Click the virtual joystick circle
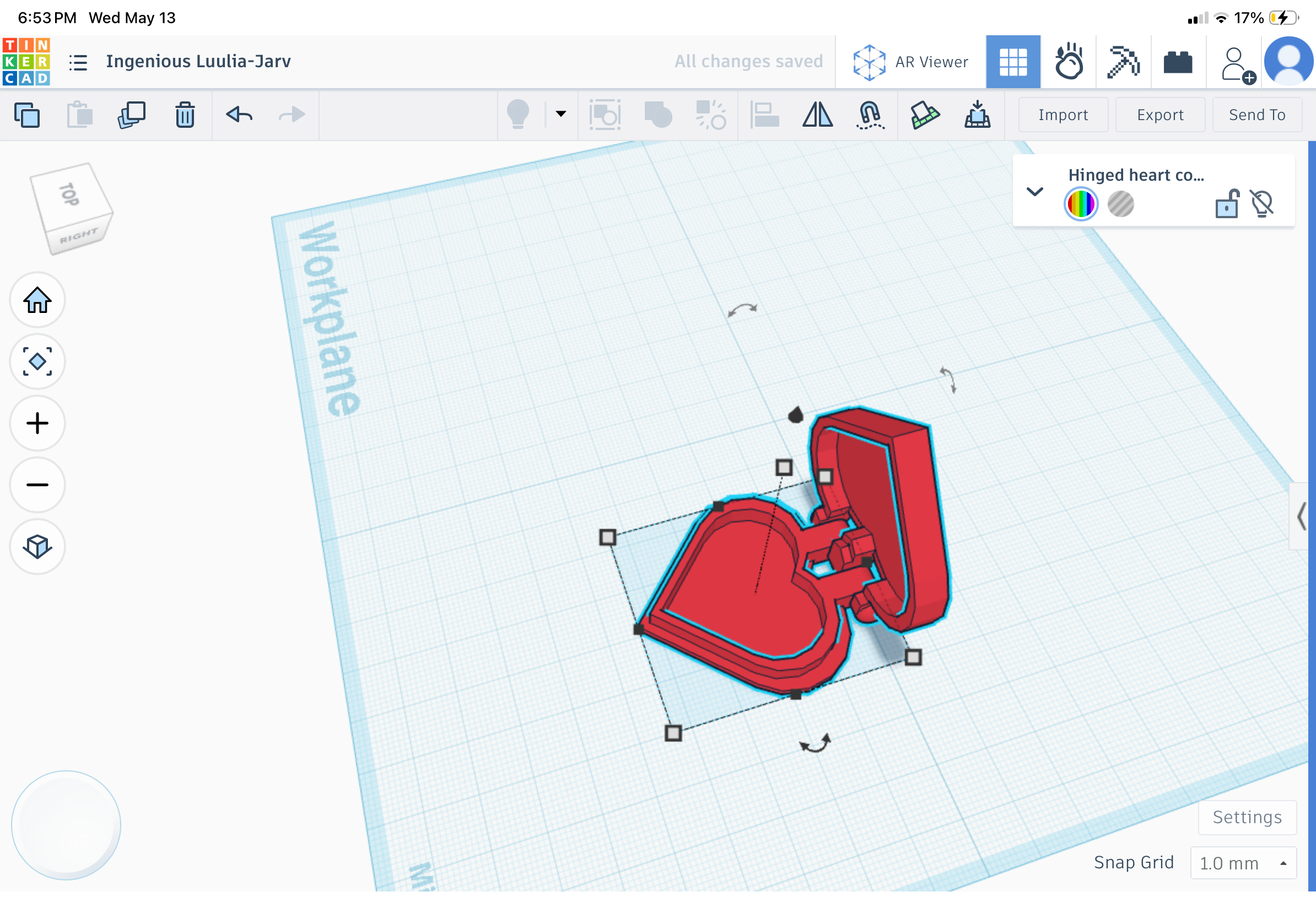Image resolution: width=1316 pixels, height=919 pixels. (66, 825)
